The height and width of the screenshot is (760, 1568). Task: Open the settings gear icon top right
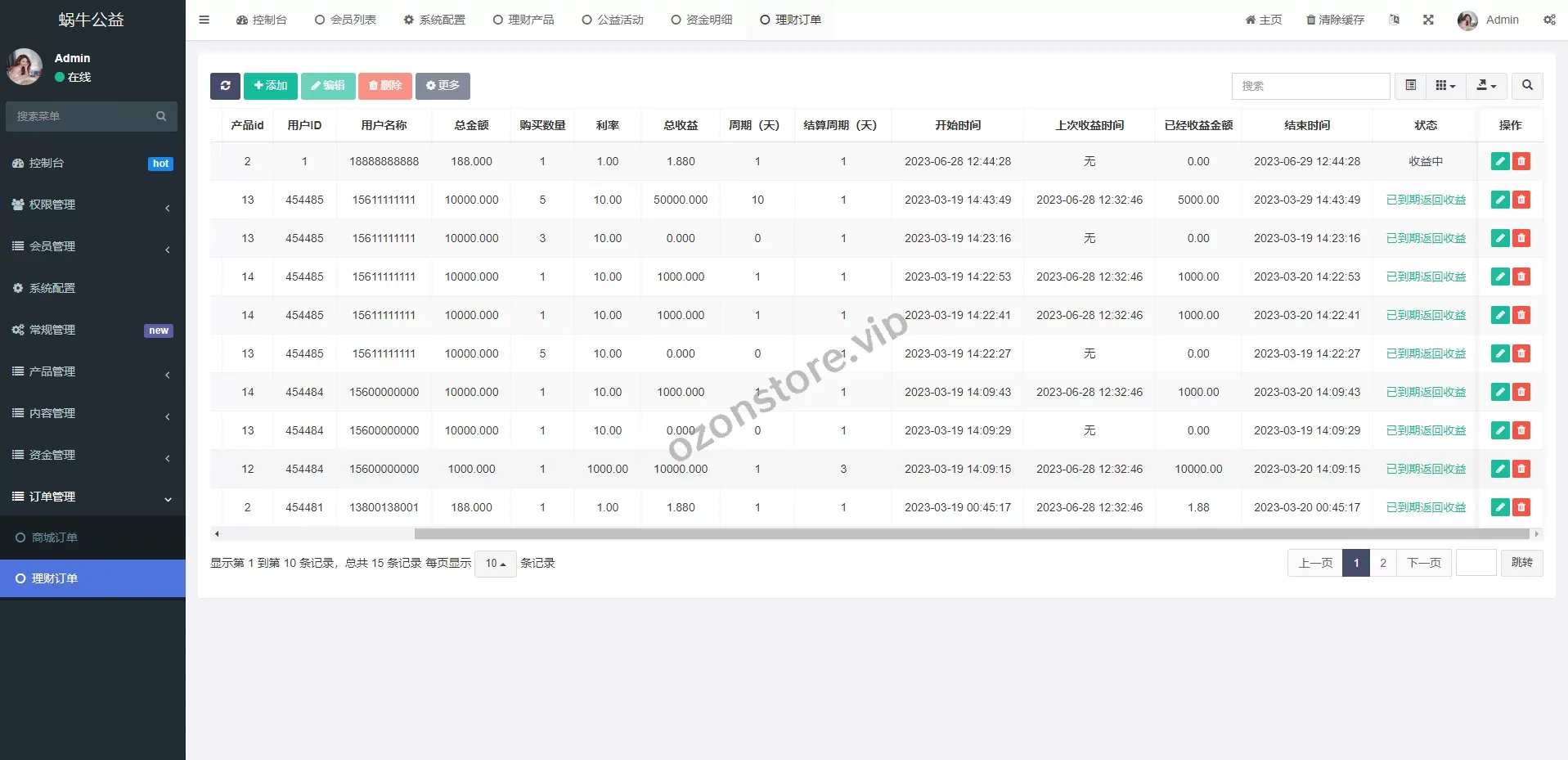pos(1550,19)
